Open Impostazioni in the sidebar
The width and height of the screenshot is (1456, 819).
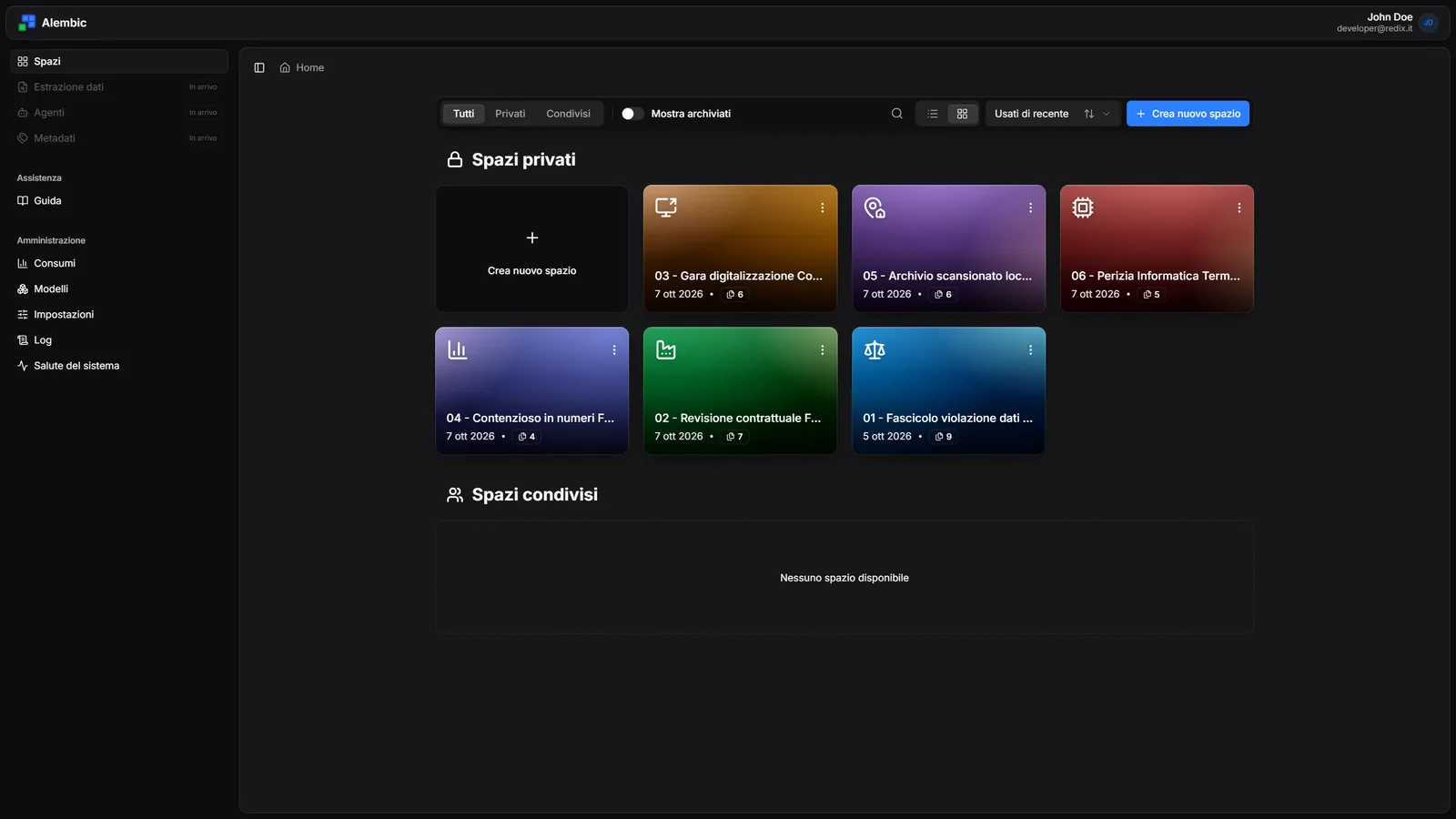[119, 314]
